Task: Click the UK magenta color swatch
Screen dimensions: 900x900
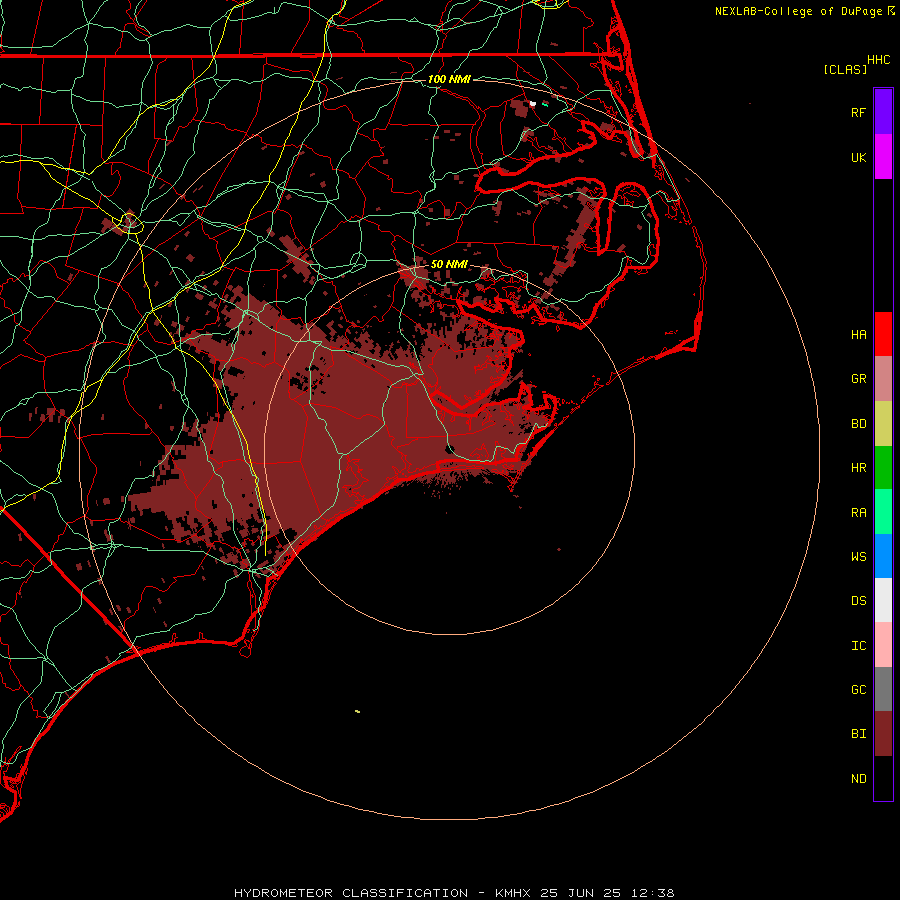Action: click(x=883, y=157)
